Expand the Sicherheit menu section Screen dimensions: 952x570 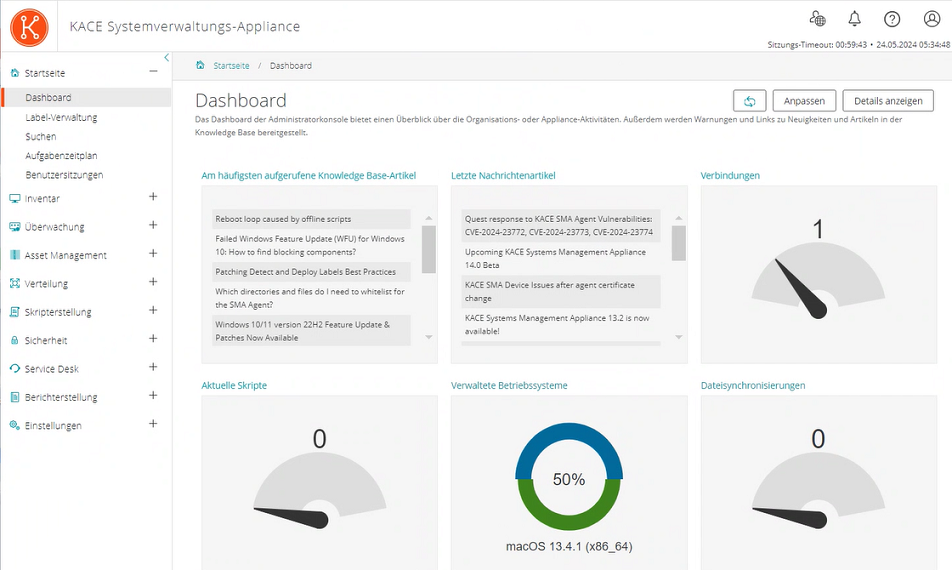[153, 339]
